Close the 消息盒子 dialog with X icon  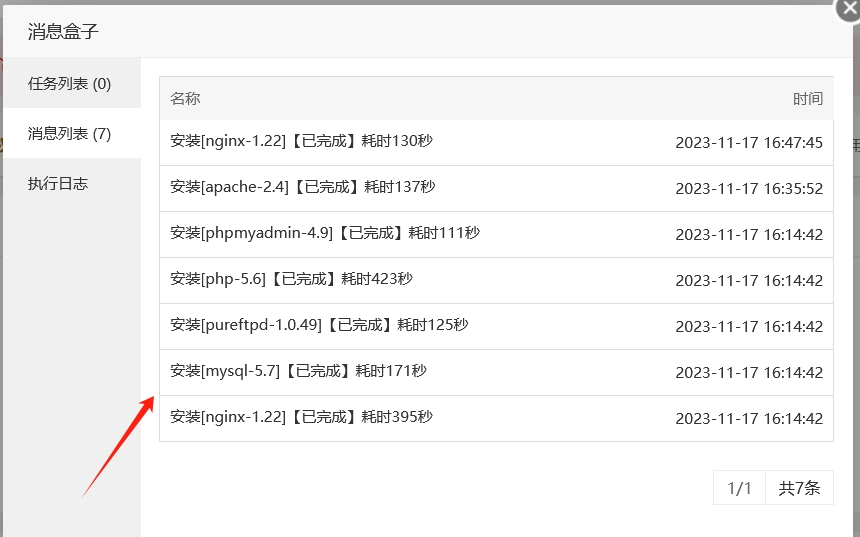pyautogui.click(x=849, y=8)
